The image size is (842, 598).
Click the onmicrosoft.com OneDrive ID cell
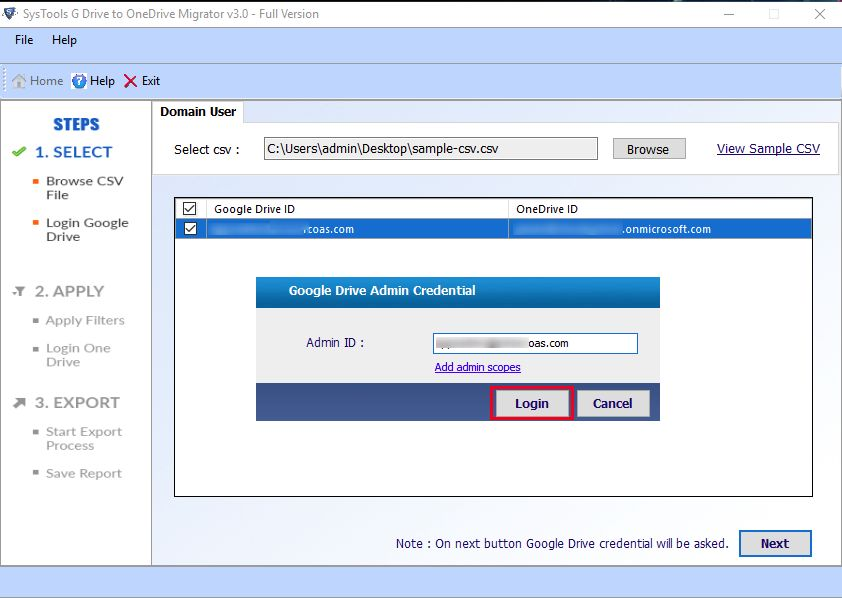point(660,229)
